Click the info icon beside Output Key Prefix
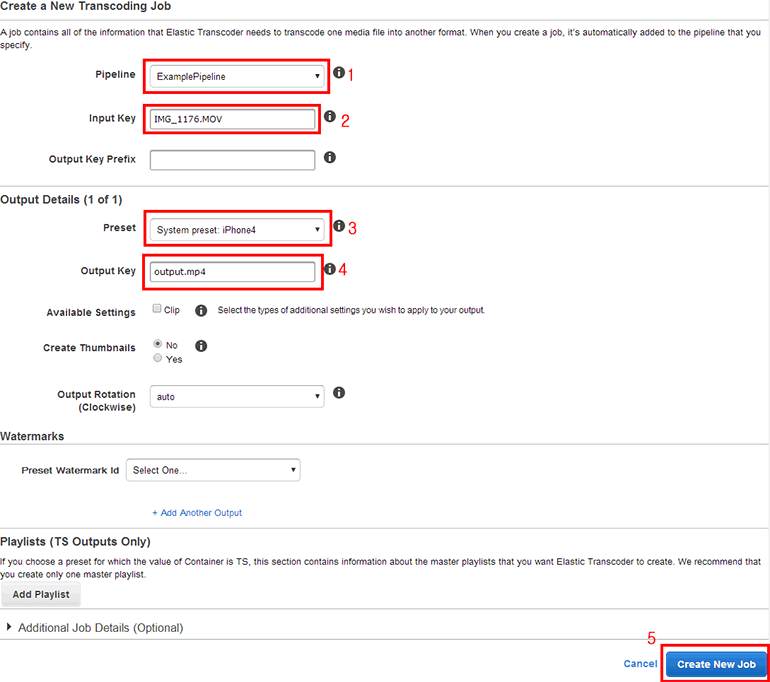This screenshot has height=682, width=770. [330, 158]
